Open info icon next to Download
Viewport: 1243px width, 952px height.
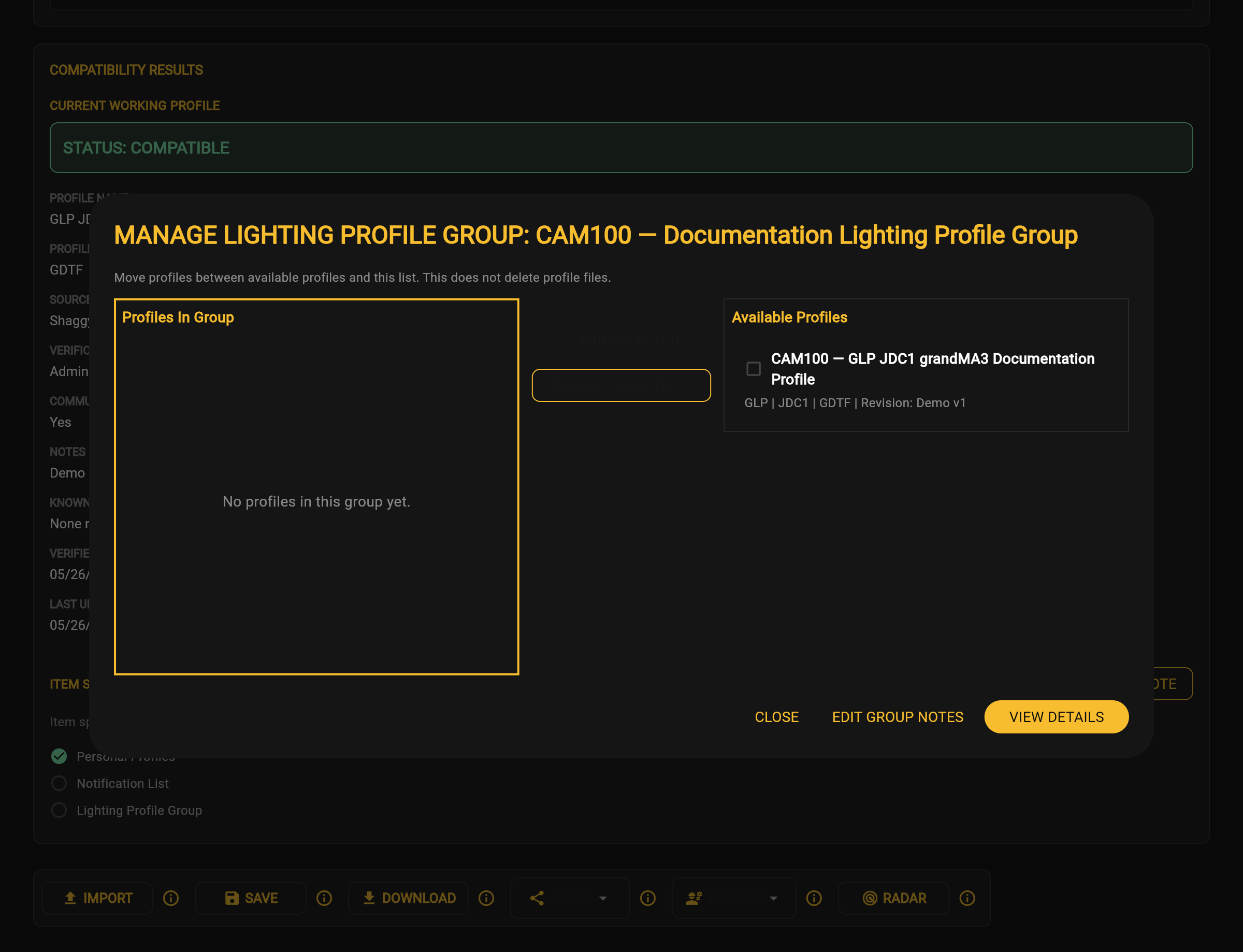tap(486, 898)
